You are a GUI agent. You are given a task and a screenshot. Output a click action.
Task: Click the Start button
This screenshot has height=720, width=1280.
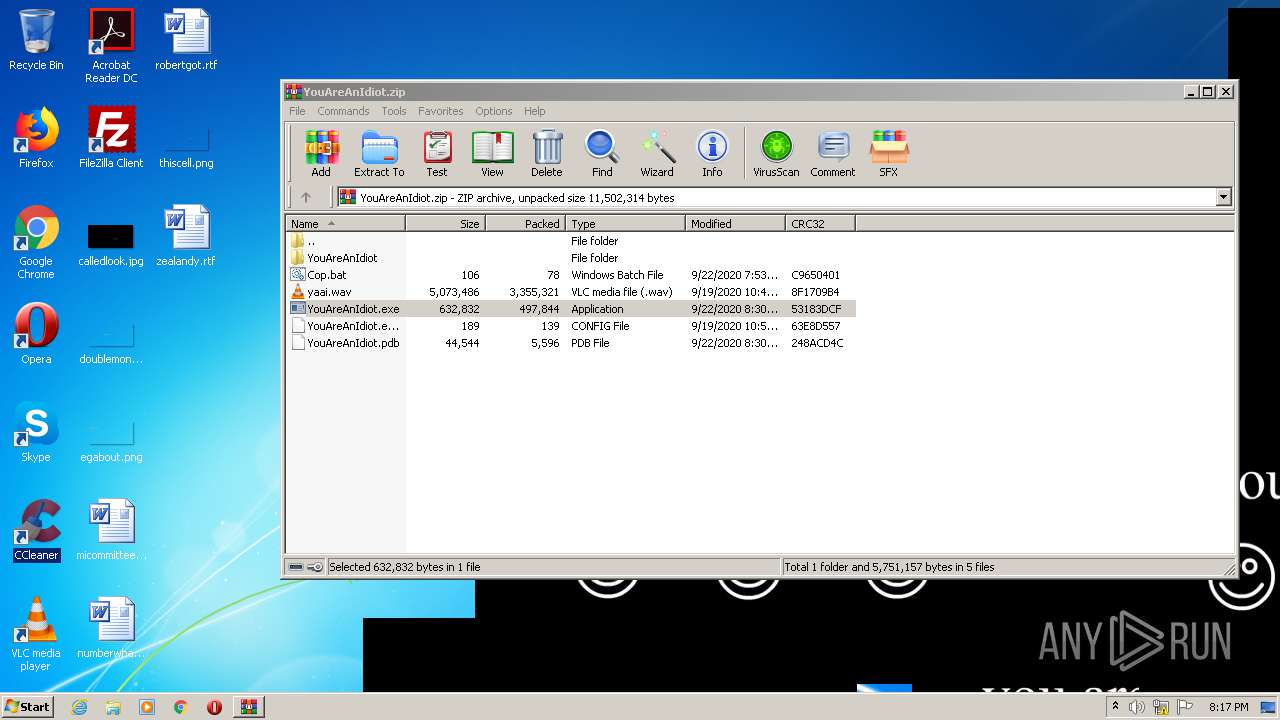[x=28, y=706]
